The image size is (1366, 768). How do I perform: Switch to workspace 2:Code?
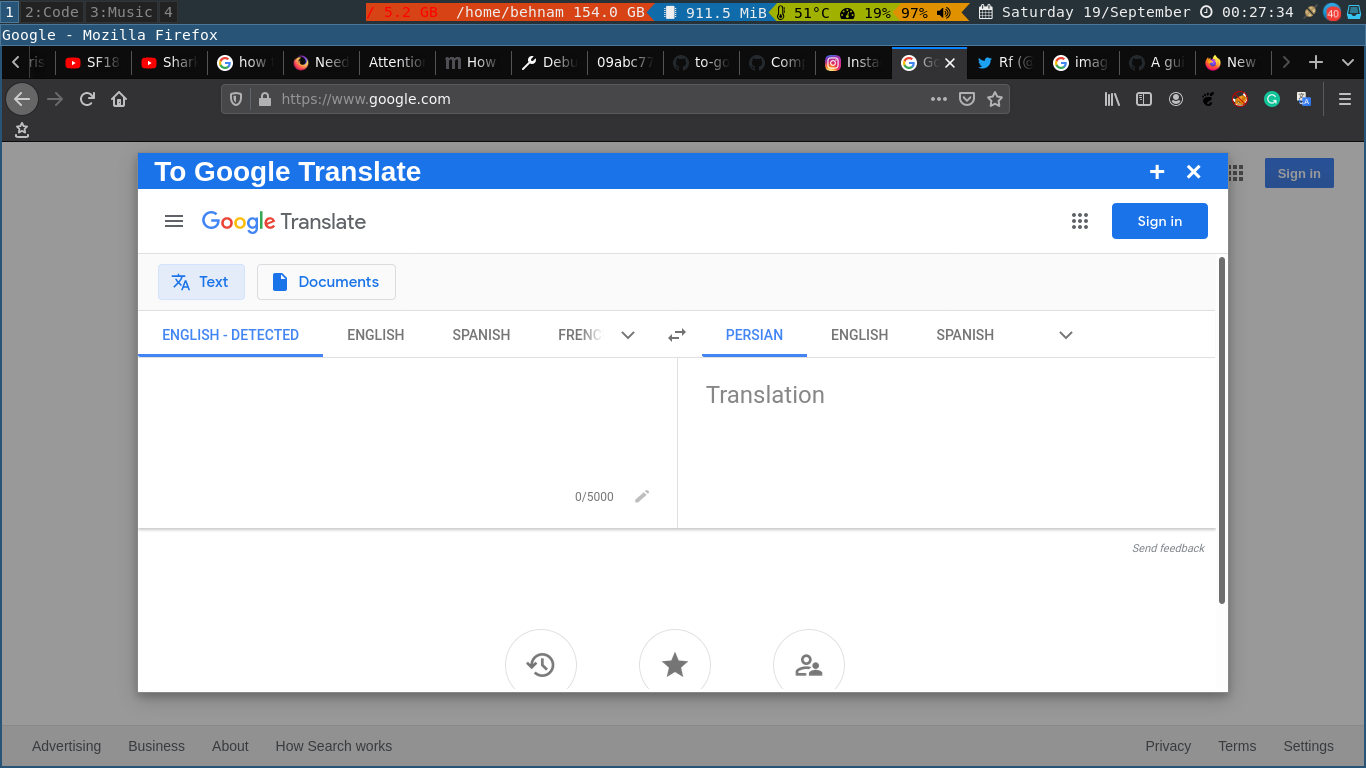[x=51, y=12]
